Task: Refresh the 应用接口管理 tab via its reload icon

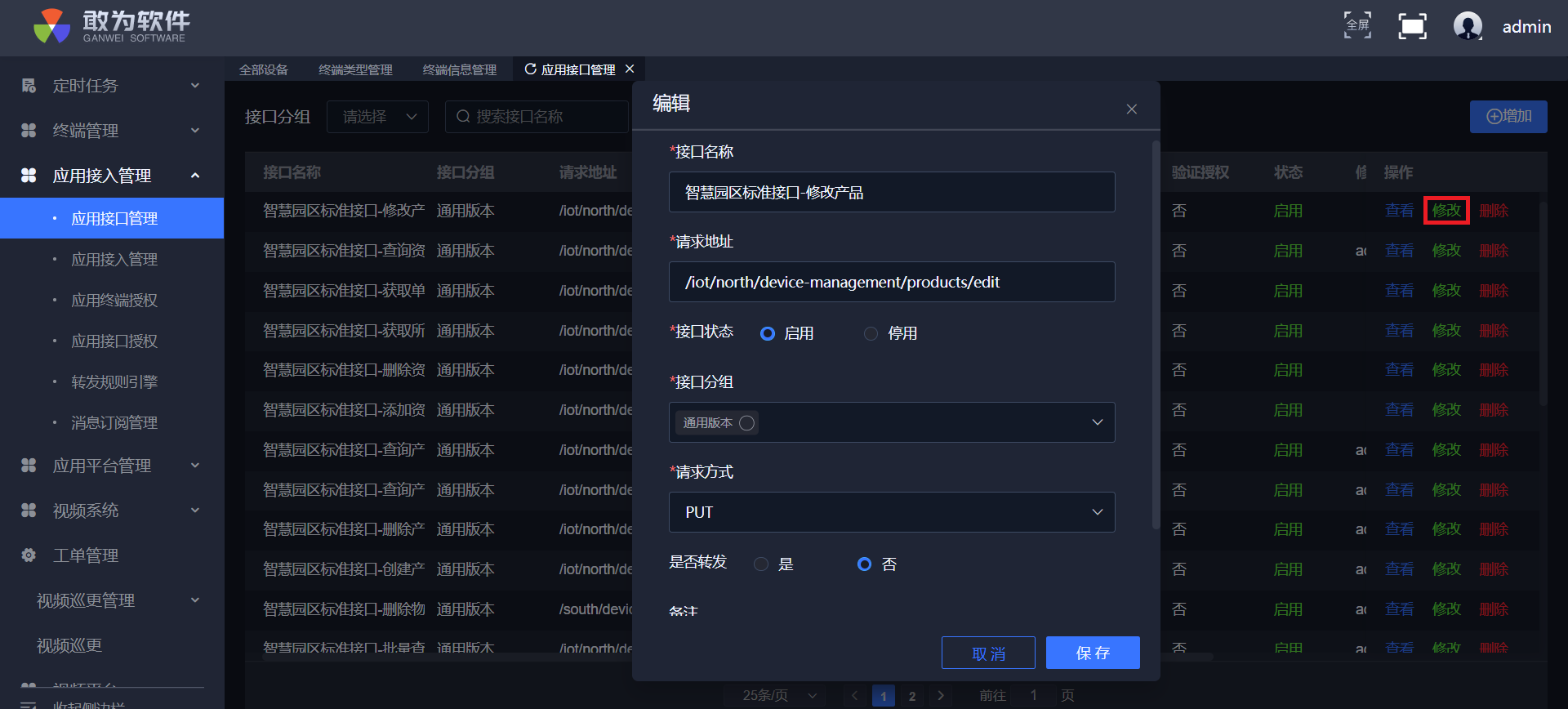Action: click(x=530, y=69)
